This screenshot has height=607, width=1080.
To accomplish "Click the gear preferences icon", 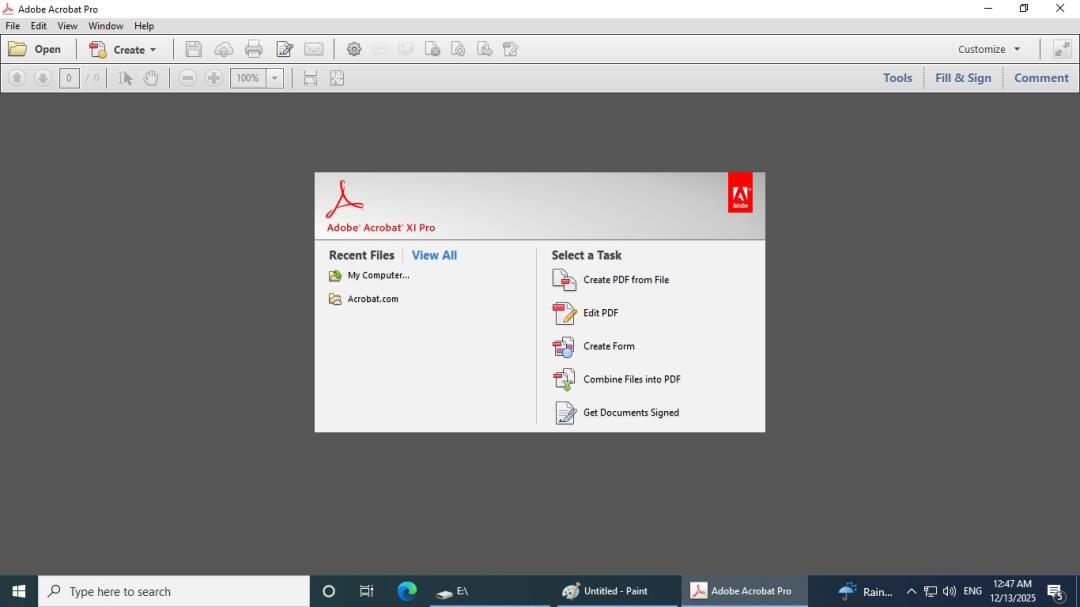I will pyautogui.click(x=354, y=49).
